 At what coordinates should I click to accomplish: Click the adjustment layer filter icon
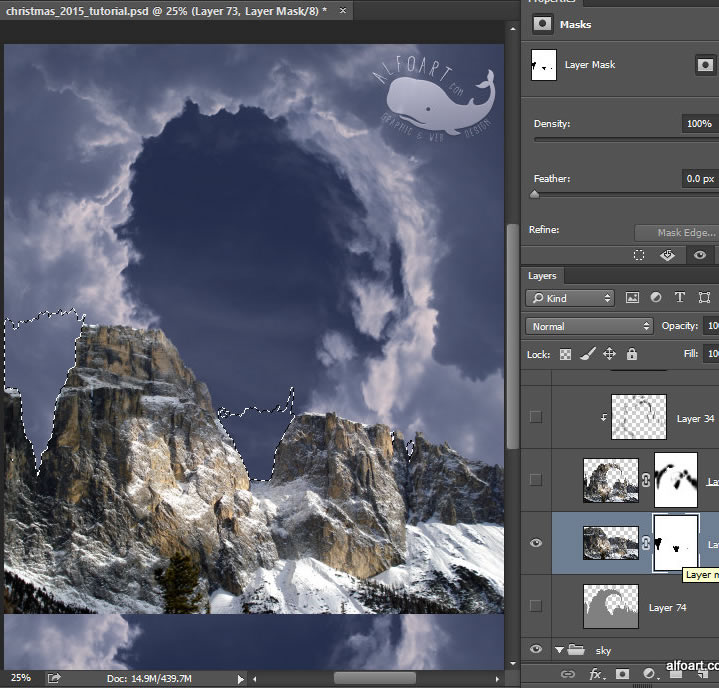coord(656,298)
